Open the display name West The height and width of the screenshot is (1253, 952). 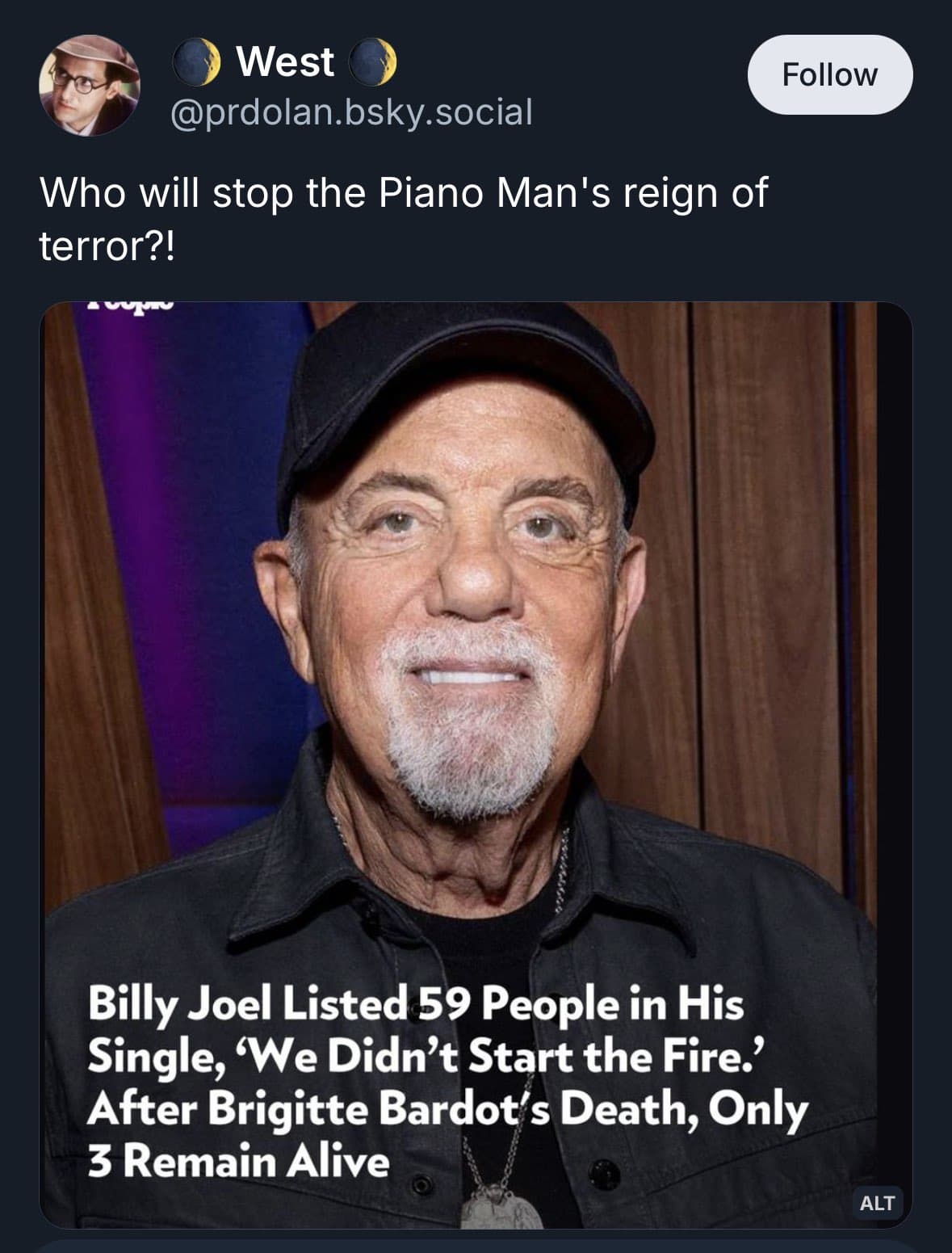coord(285,62)
